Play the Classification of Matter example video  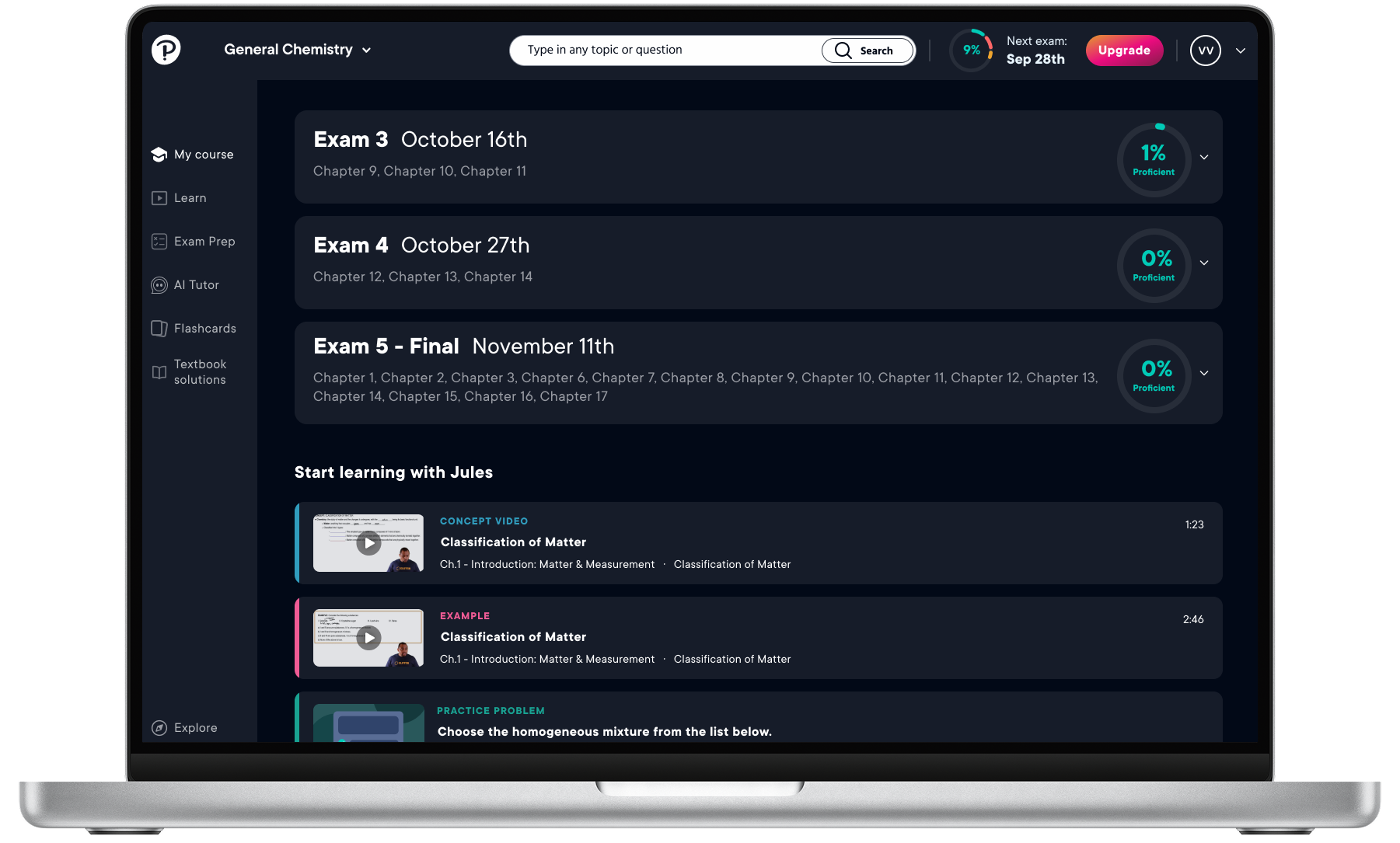(x=368, y=638)
